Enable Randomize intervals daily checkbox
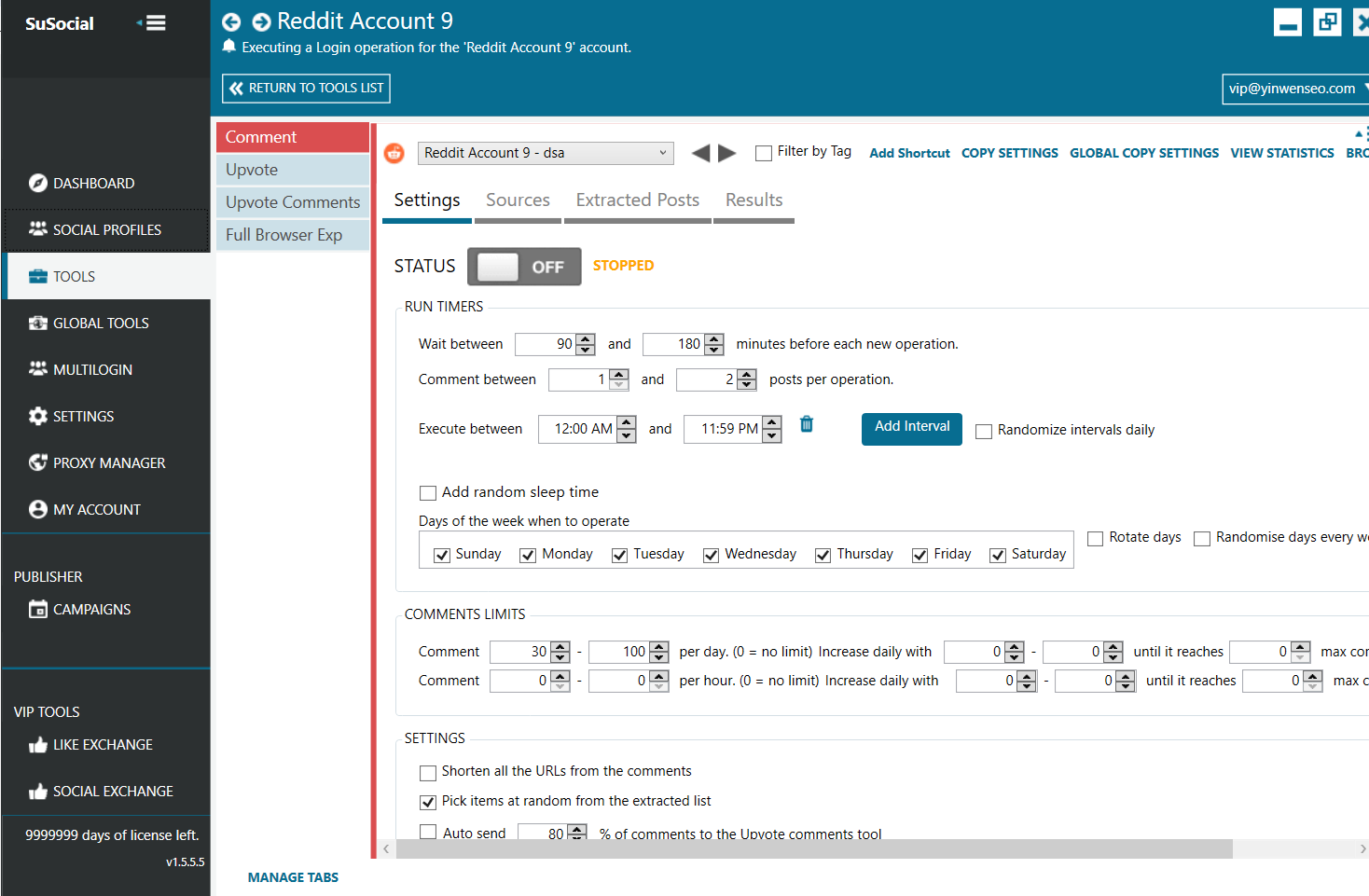Image resolution: width=1369 pixels, height=896 pixels. pyautogui.click(x=984, y=431)
